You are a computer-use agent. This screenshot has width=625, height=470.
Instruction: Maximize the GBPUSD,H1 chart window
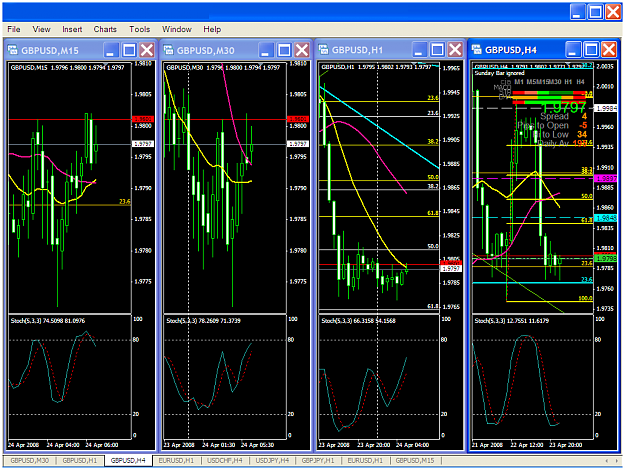tap(437, 50)
